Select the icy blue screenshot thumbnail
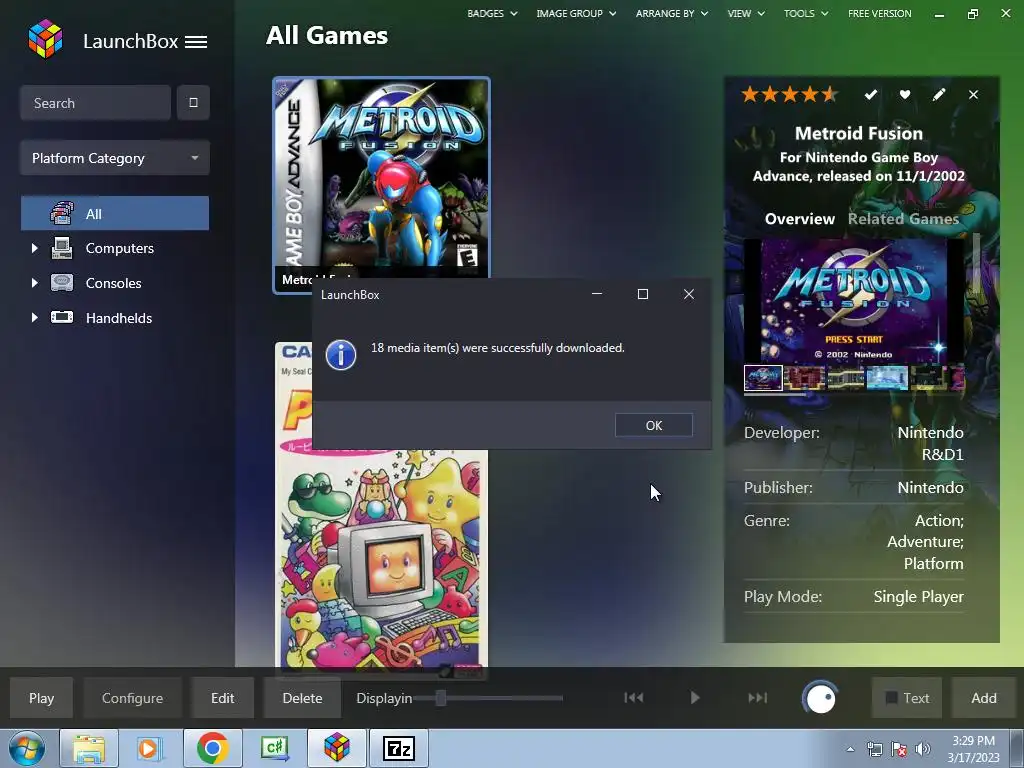The height and width of the screenshot is (768, 1024). [887, 378]
